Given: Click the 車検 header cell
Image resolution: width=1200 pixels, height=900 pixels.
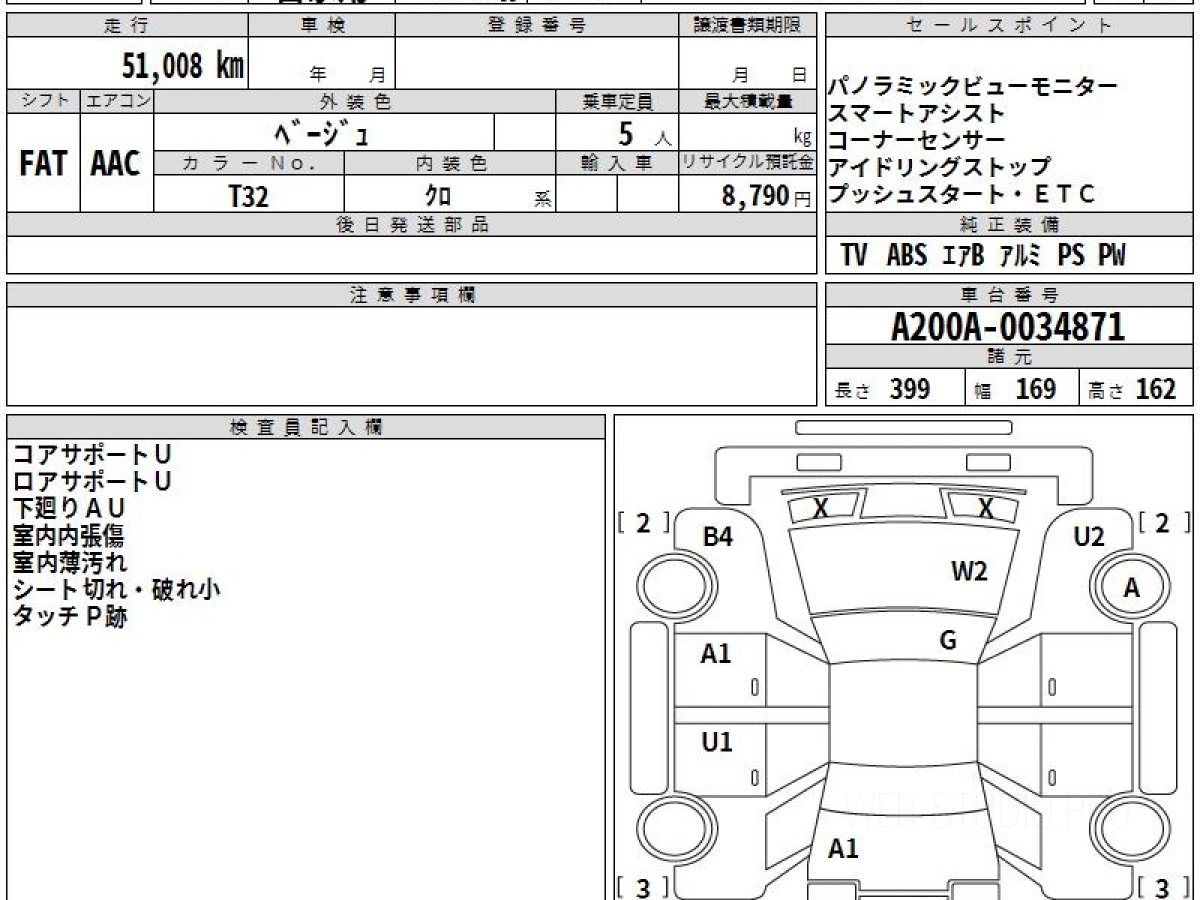Looking at the screenshot, I should pyautogui.click(x=322, y=26).
